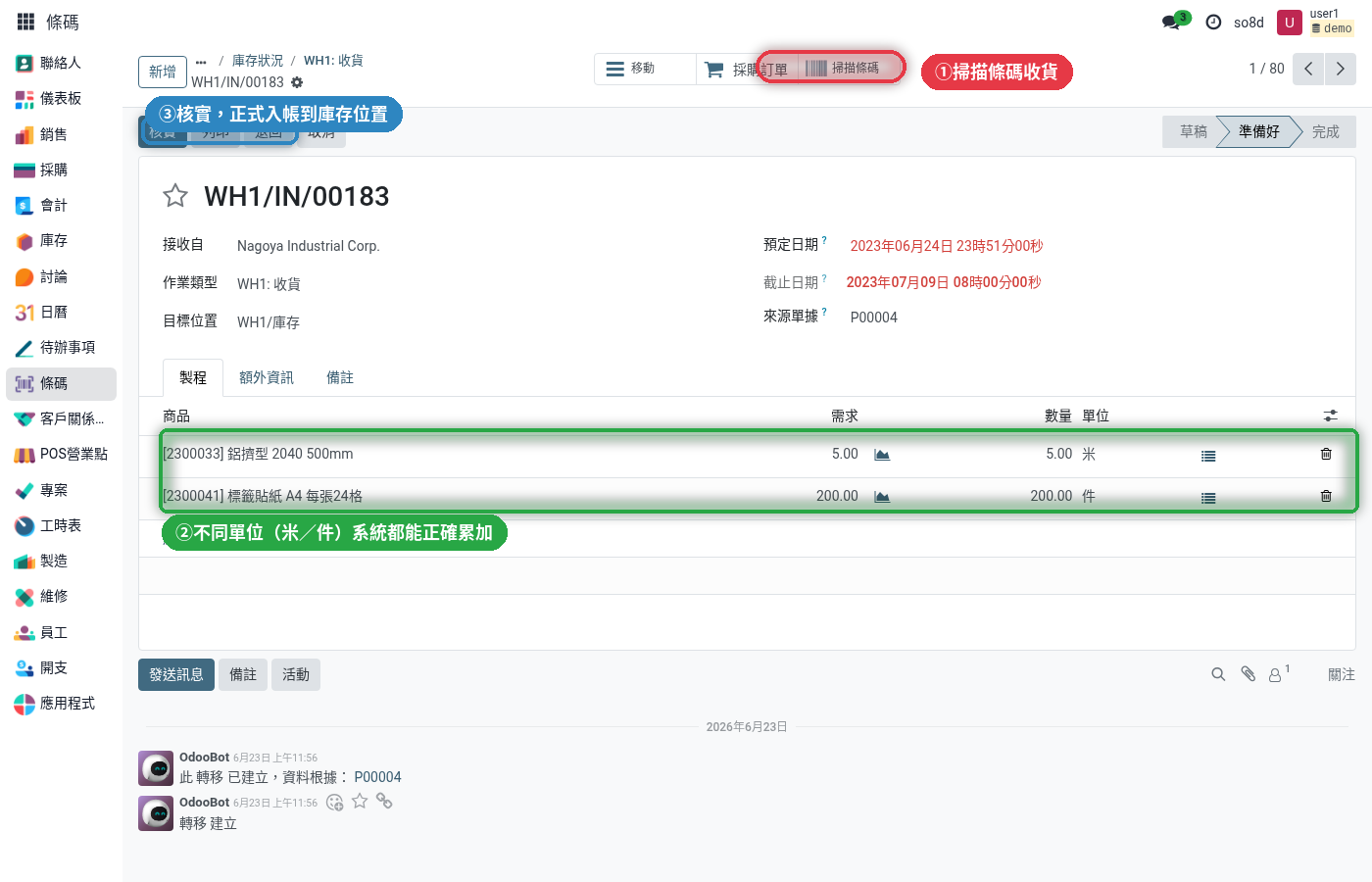Switch to 備註 tab in form

pyautogui.click(x=340, y=377)
